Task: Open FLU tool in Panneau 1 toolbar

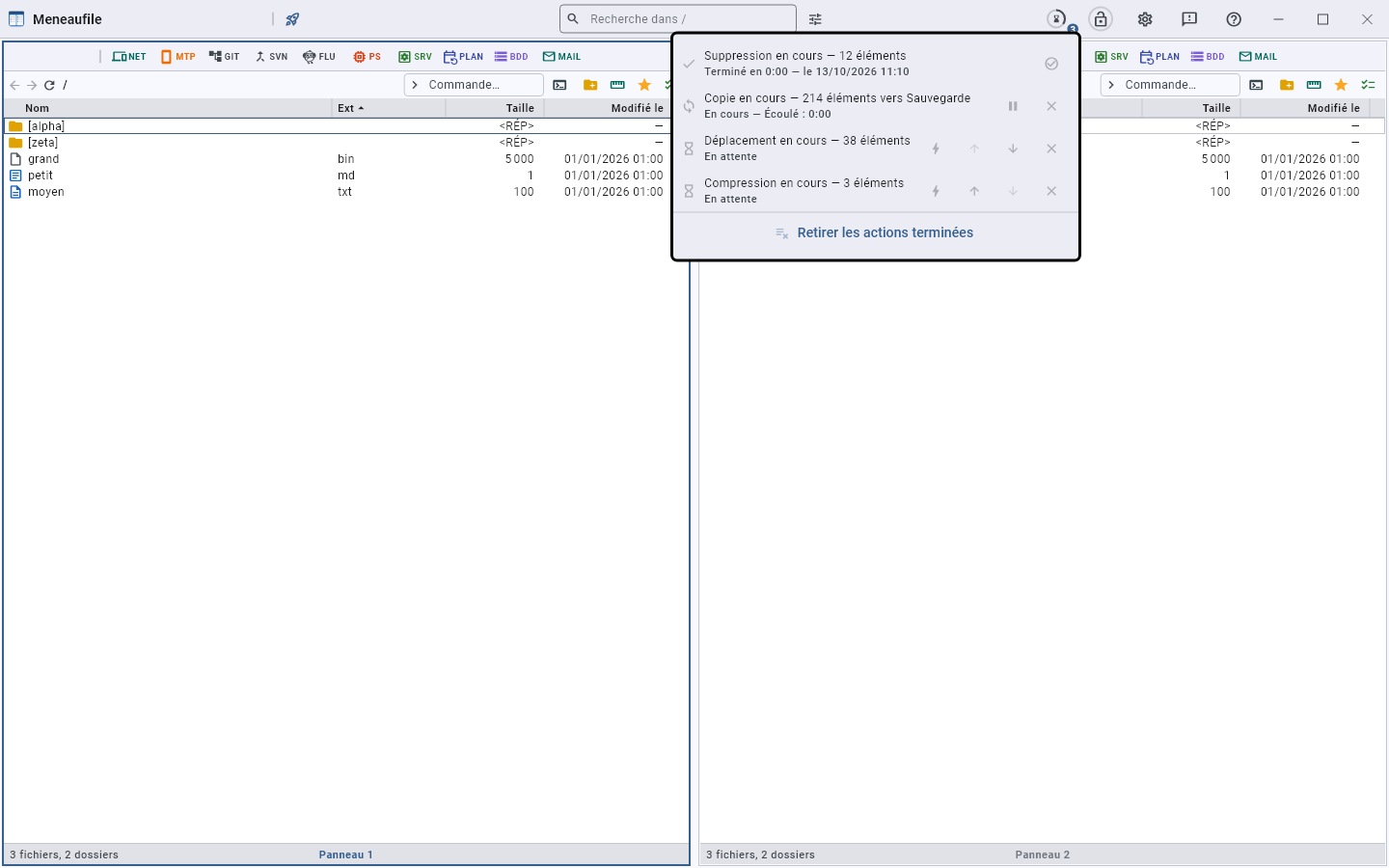Action: [319, 57]
